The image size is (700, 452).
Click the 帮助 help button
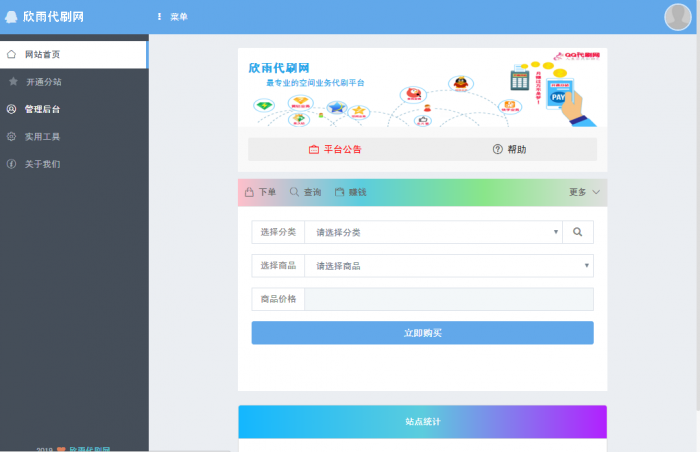point(509,149)
